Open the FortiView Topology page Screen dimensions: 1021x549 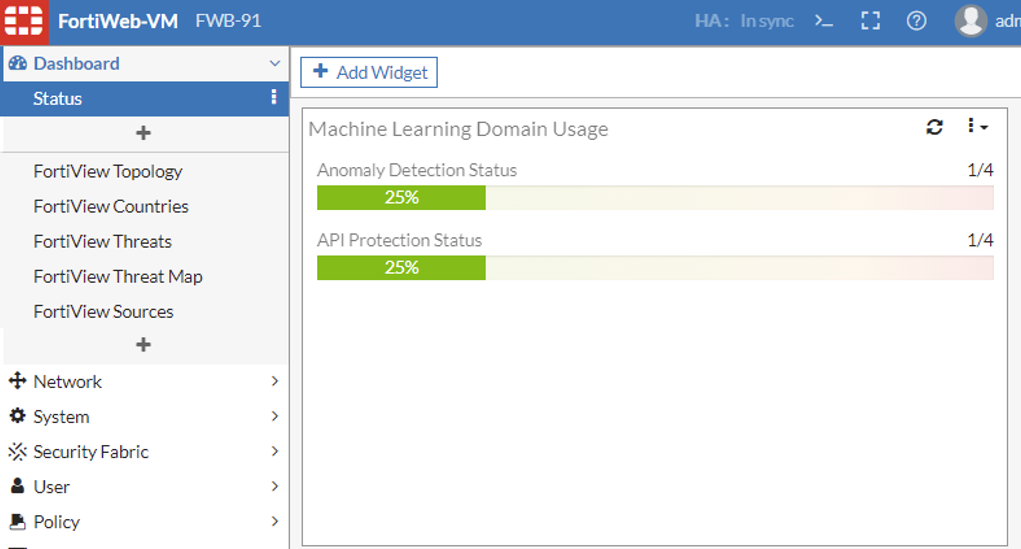(108, 171)
